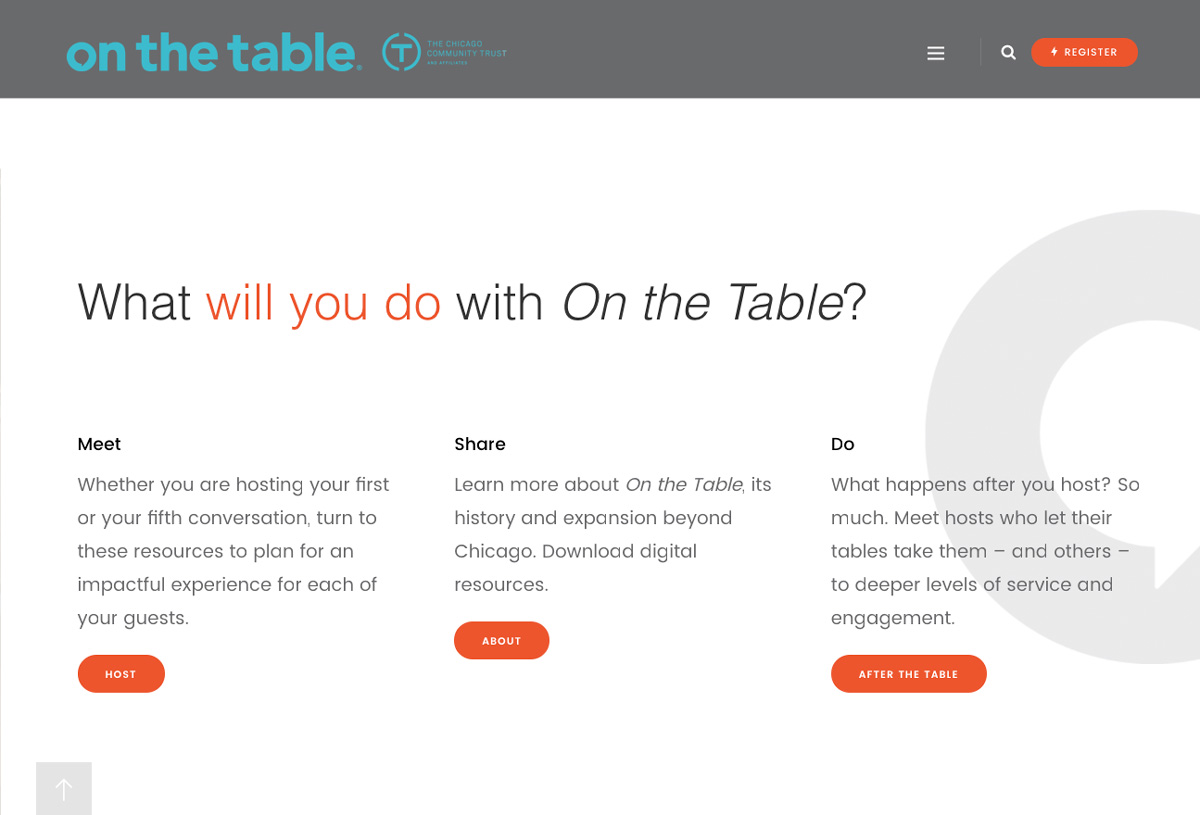Click the REGISTER button
Screen dimensions: 1200x815
(1084, 52)
